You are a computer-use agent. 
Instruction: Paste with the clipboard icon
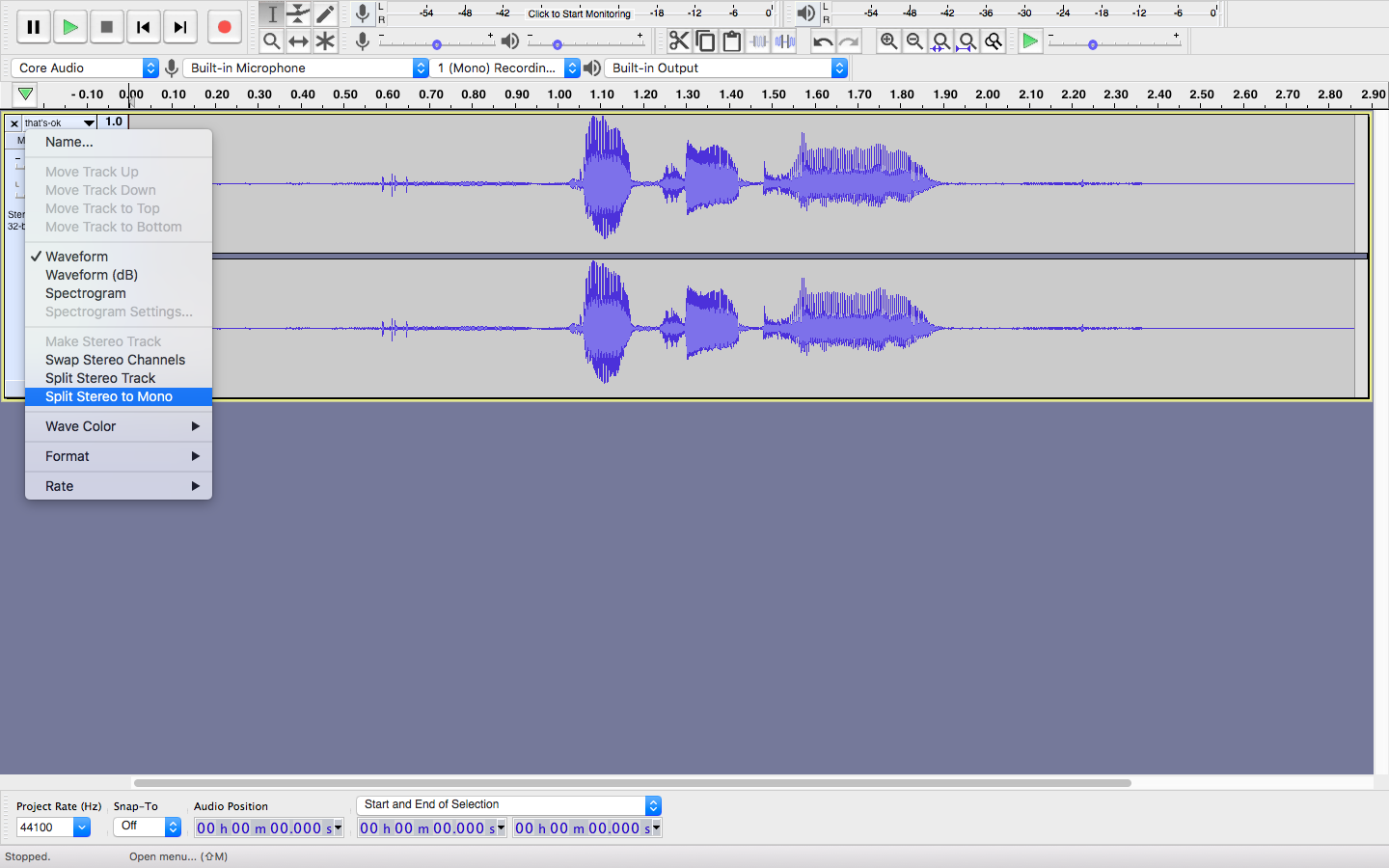(732, 41)
